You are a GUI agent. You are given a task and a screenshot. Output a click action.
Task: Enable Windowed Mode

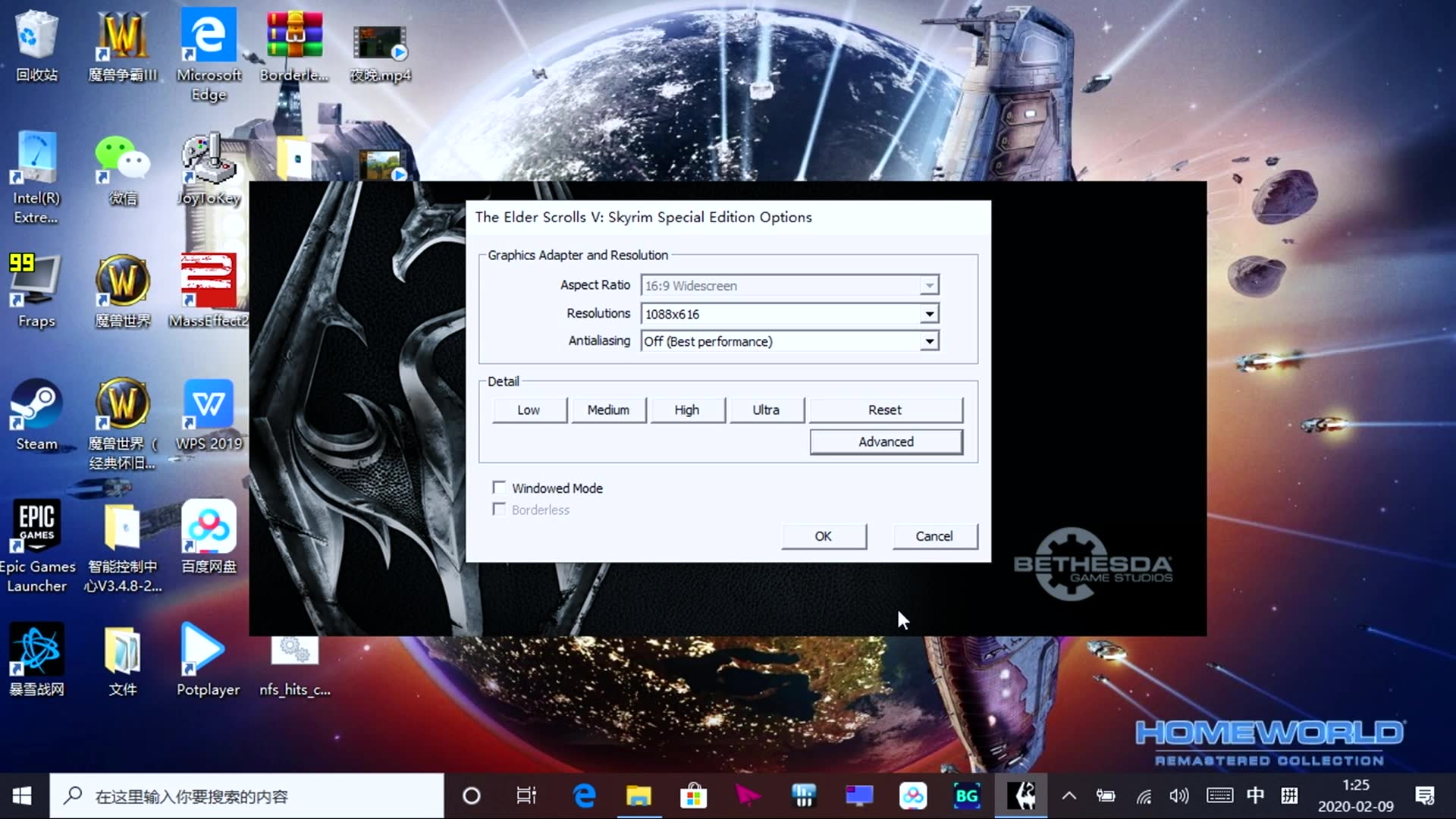pos(499,487)
